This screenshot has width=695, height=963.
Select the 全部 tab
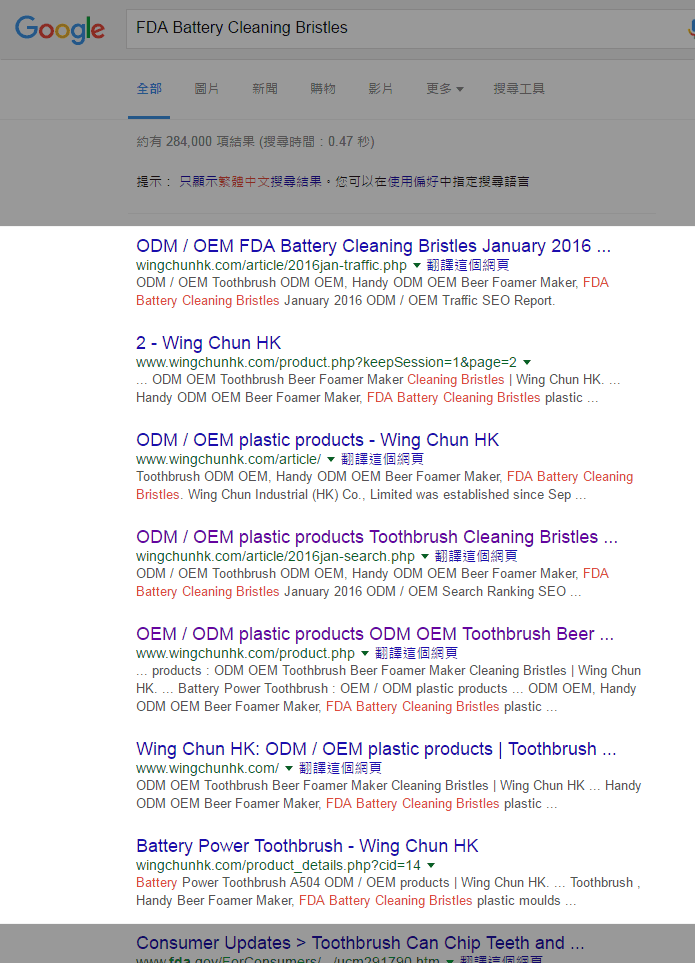(x=149, y=89)
